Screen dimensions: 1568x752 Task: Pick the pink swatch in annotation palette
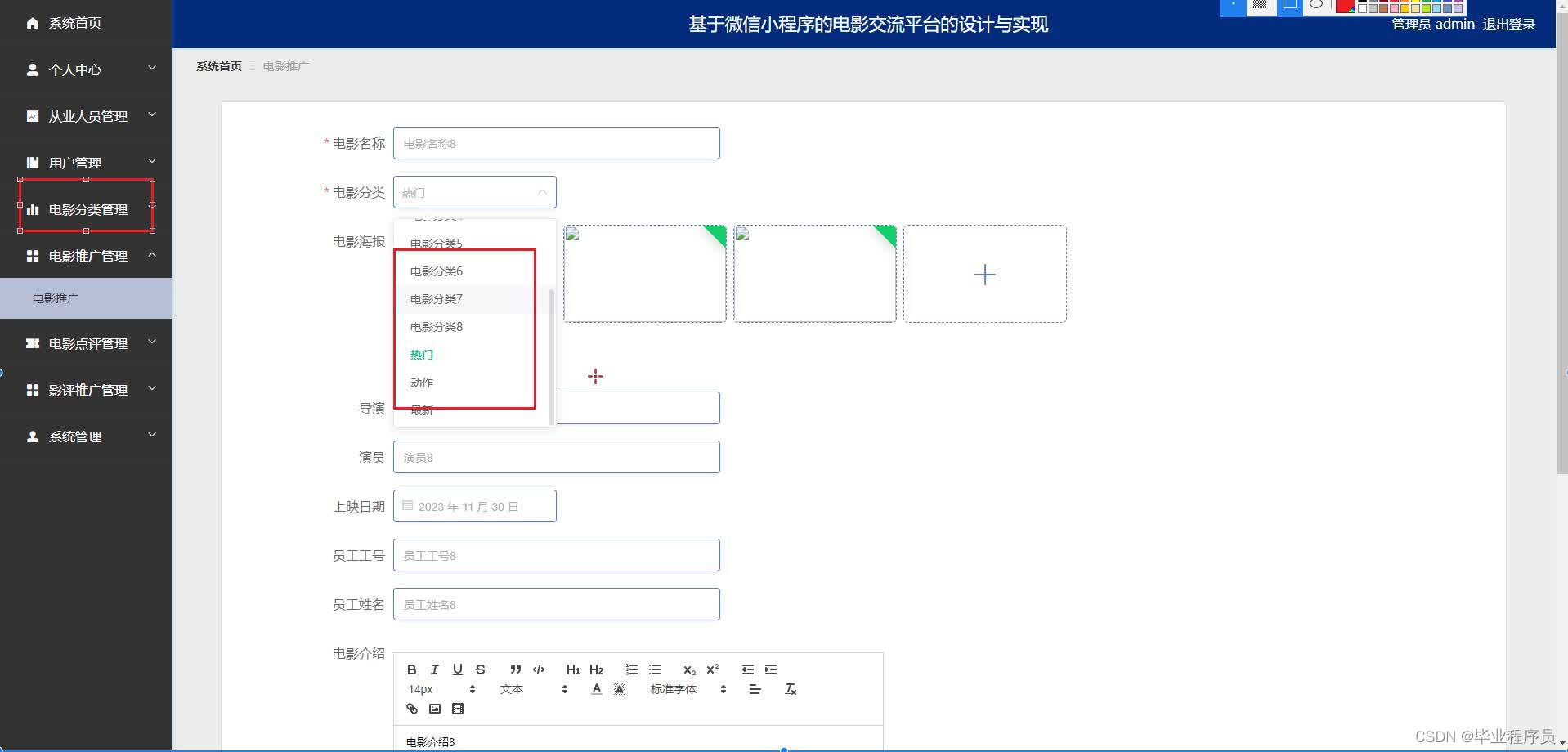[x=1394, y=8]
